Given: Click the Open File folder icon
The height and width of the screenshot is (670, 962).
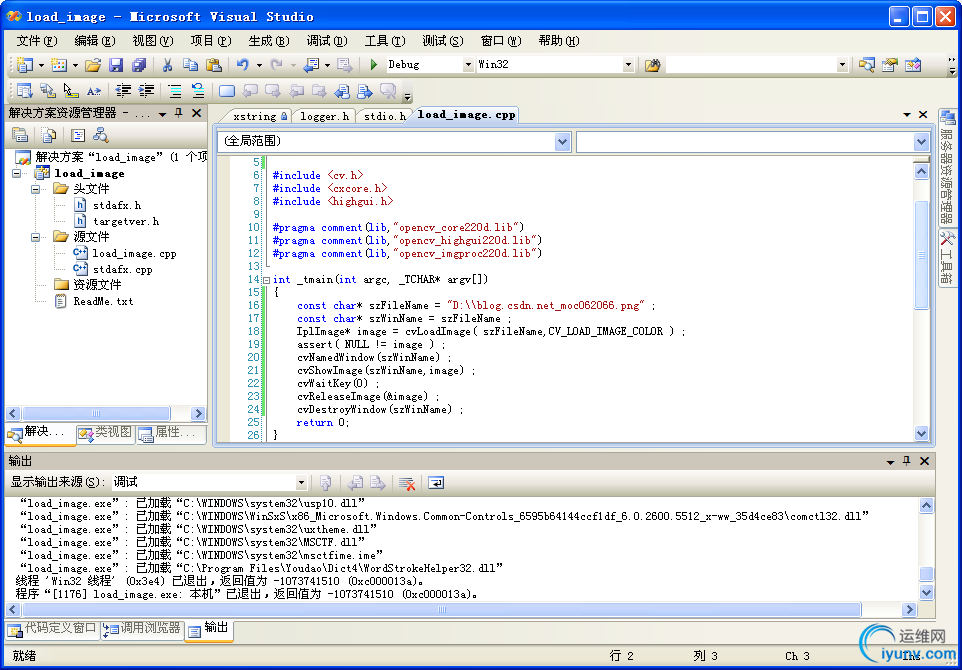Looking at the screenshot, I should pos(93,64).
